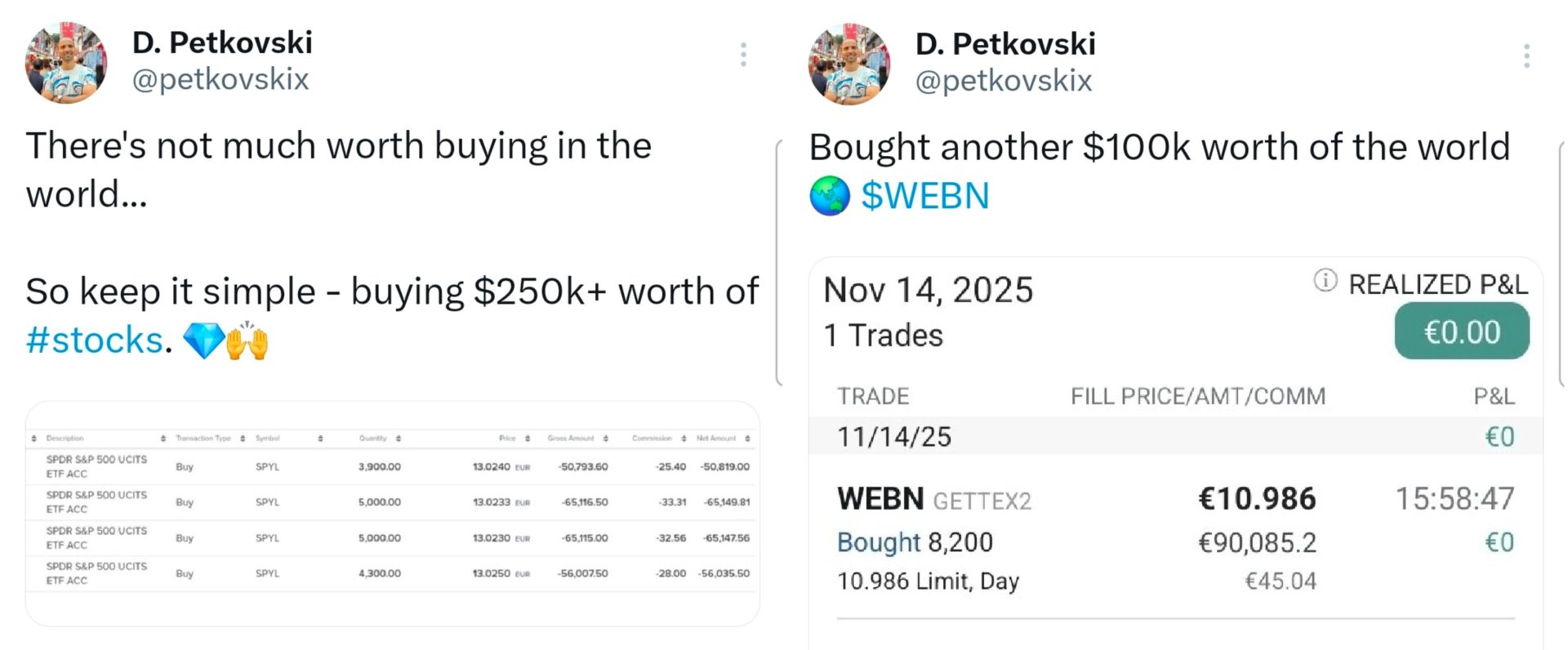Viewport: 1568px width, 650px height.
Task: Sort the Symbol column
Action: point(320,438)
